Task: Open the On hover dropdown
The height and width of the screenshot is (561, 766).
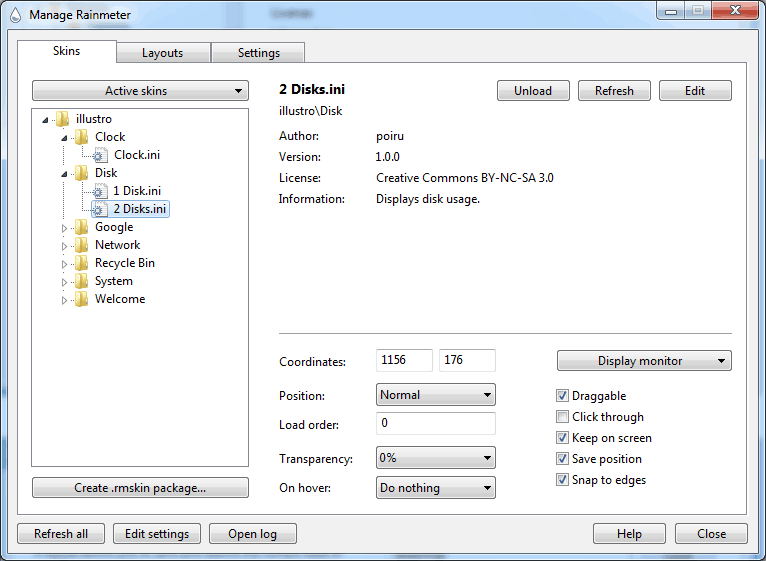Action: [x=435, y=488]
